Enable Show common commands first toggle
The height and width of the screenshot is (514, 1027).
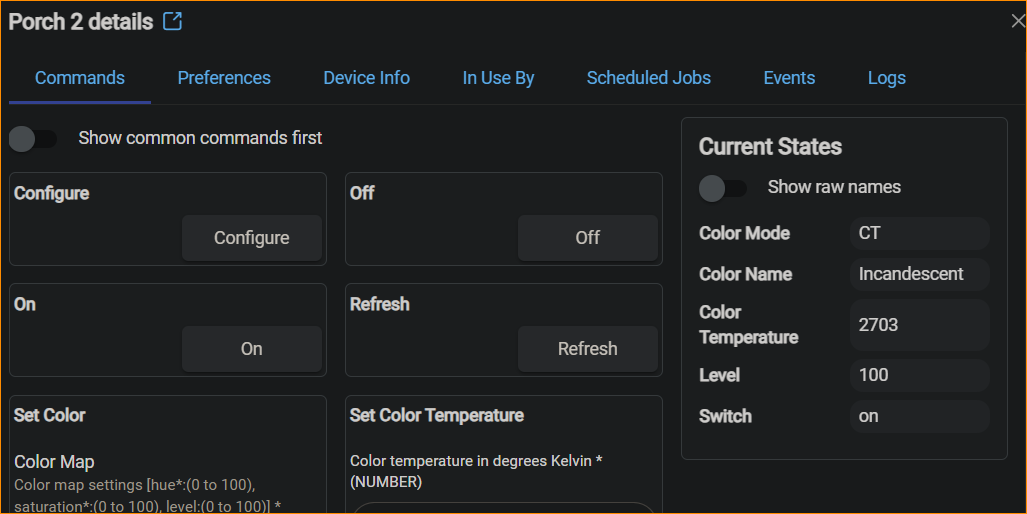point(33,138)
